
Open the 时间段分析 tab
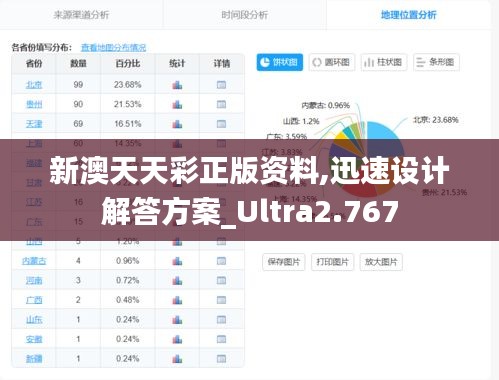click(x=245, y=15)
